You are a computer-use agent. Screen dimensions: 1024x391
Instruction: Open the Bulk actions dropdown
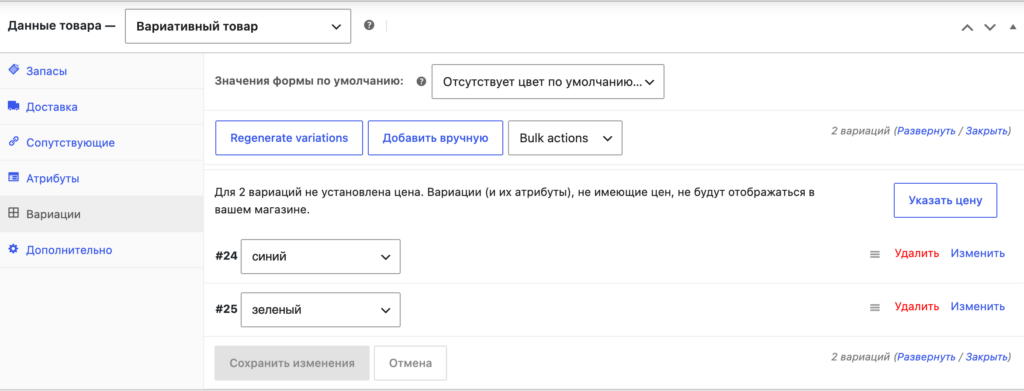click(x=565, y=138)
